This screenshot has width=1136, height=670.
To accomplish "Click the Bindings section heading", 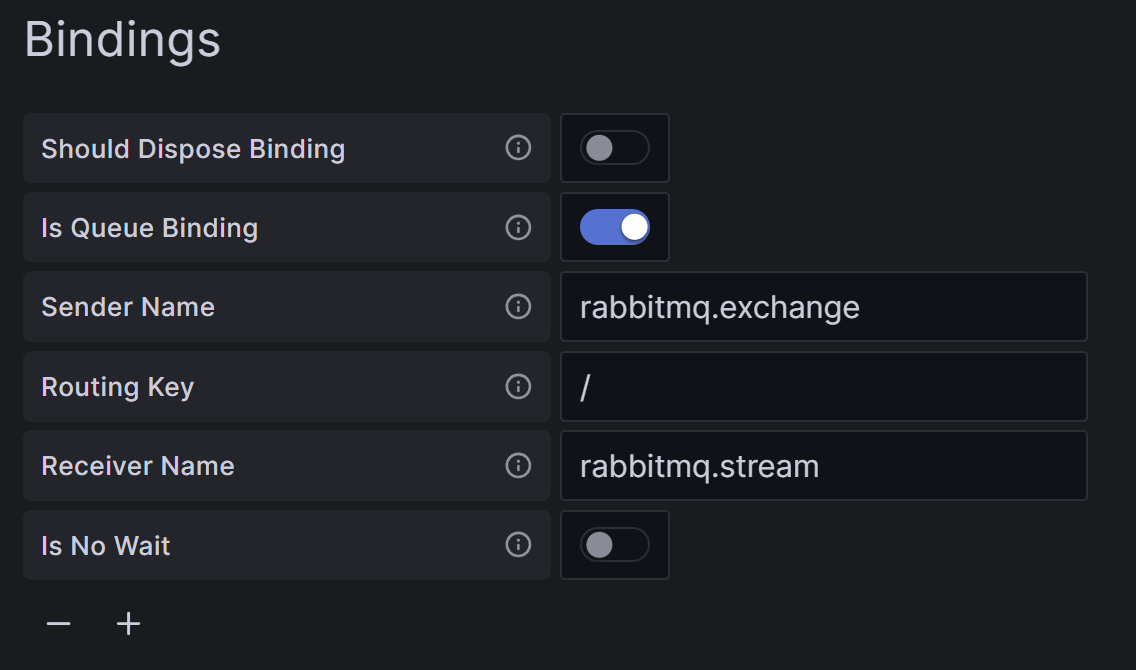I will pos(122,40).
